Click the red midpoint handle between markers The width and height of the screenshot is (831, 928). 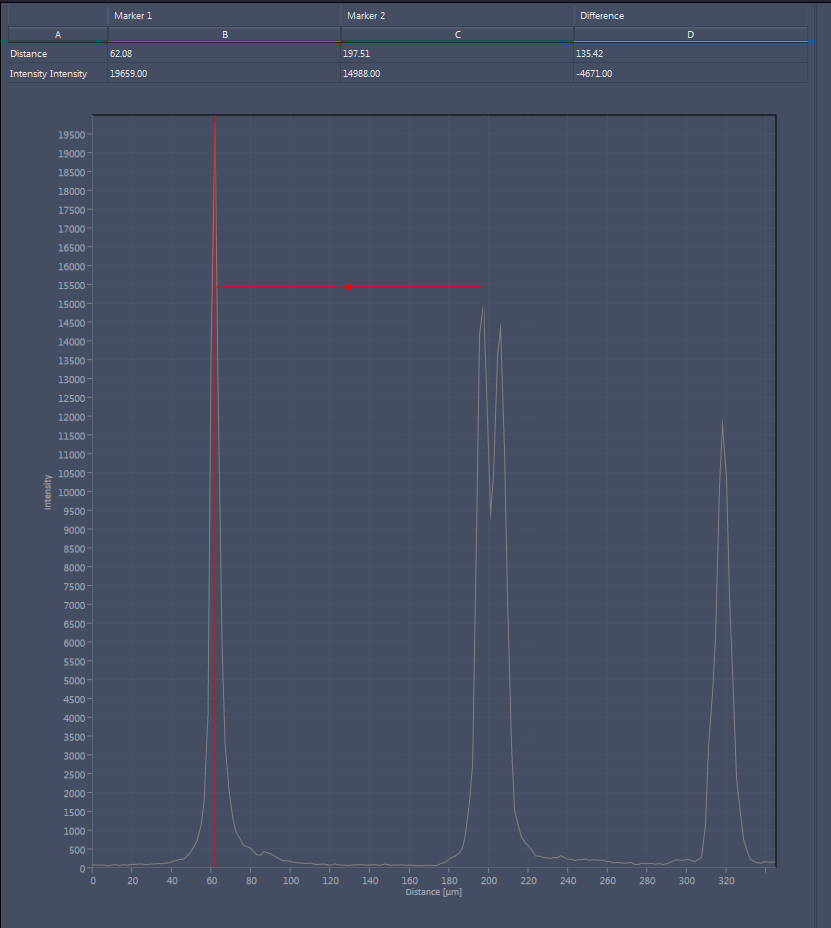pyautogui.click(x=349, y=287)
